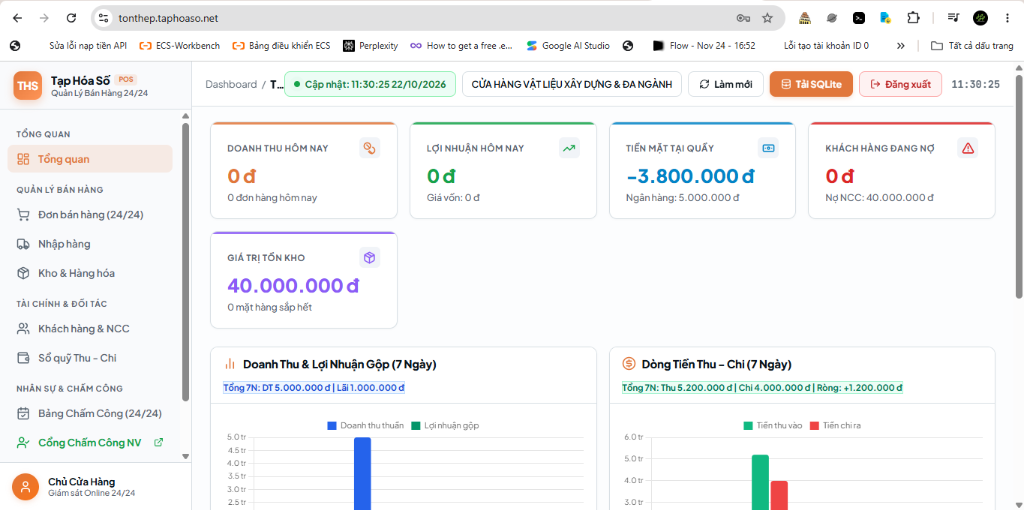Click the wallet icon beside Sổ quỹ Thu - Chi
The image size is (1024, 510).
pos(24,358)
